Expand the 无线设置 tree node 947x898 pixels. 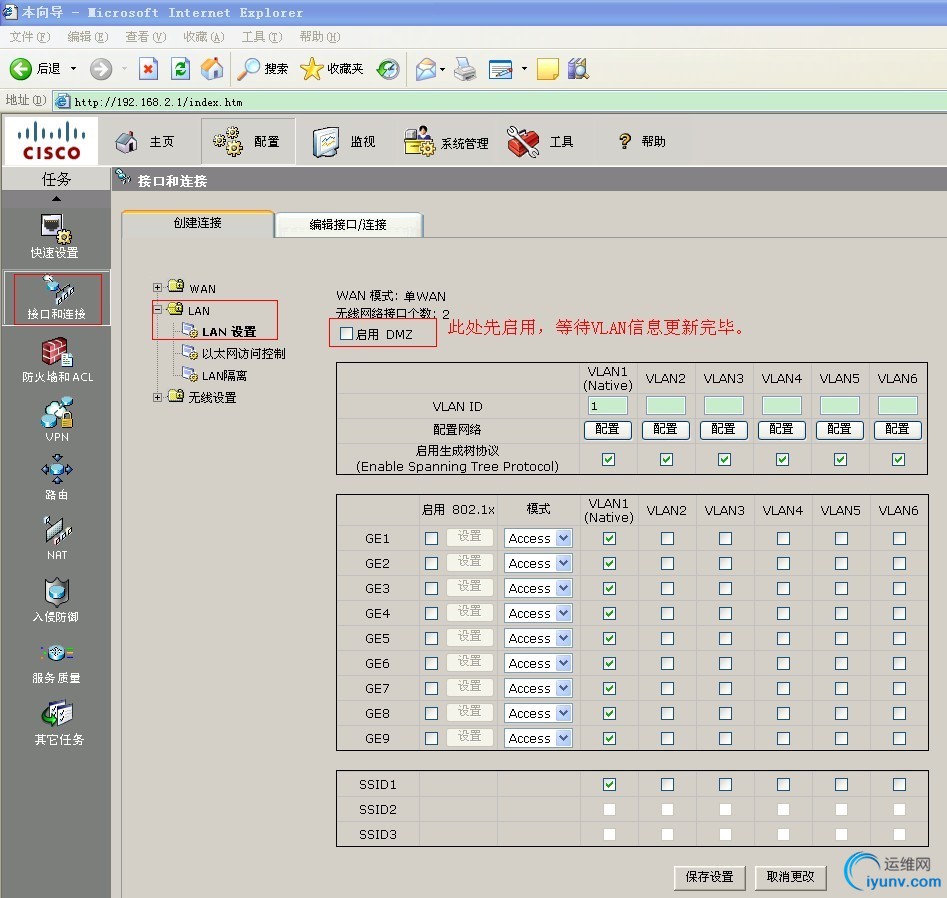[158, 397]
